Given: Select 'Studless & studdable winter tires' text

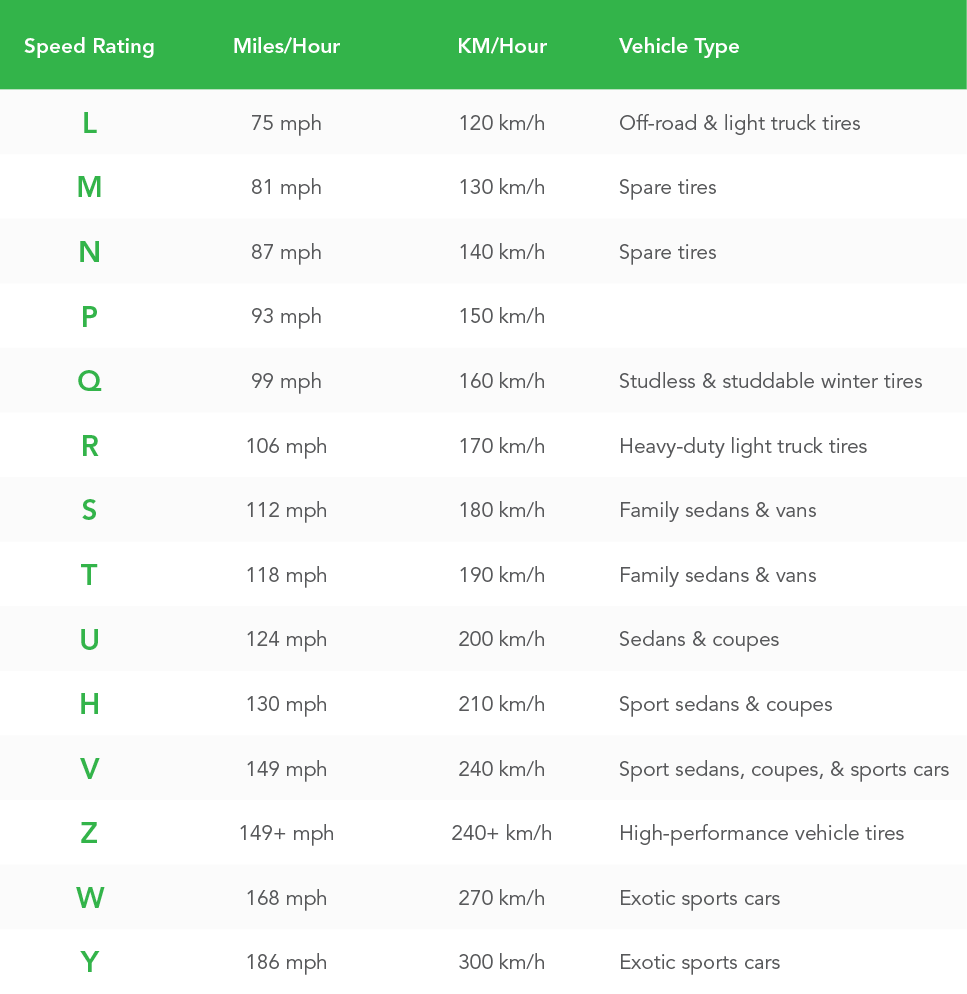Looking at the screenshot, I should tap(770, 381).
